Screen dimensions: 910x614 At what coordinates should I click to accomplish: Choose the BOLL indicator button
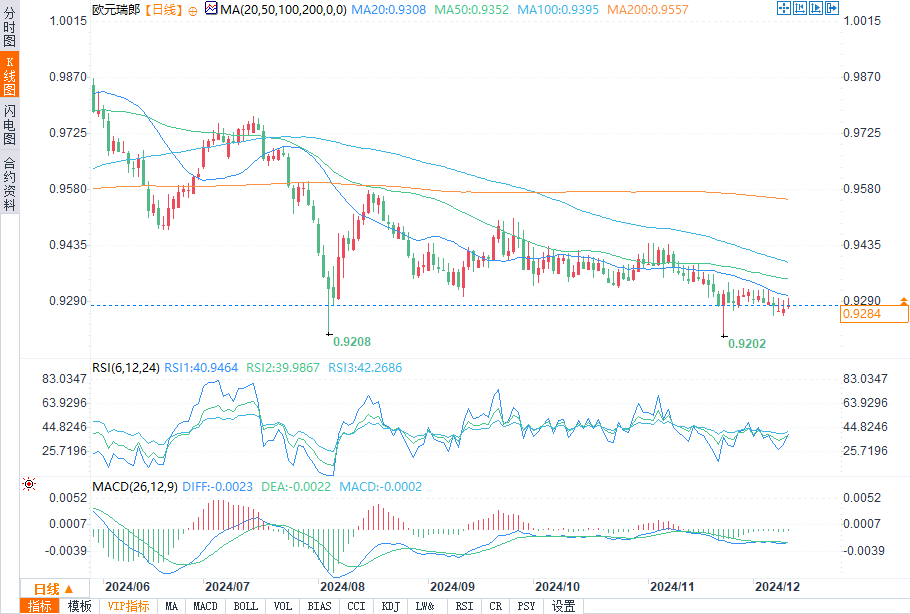pyautogui.click(x=245, y=606)
